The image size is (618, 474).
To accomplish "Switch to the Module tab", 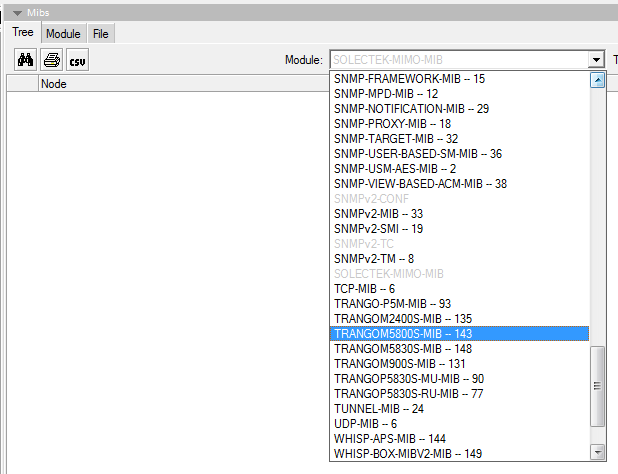I will click(63, 34).
